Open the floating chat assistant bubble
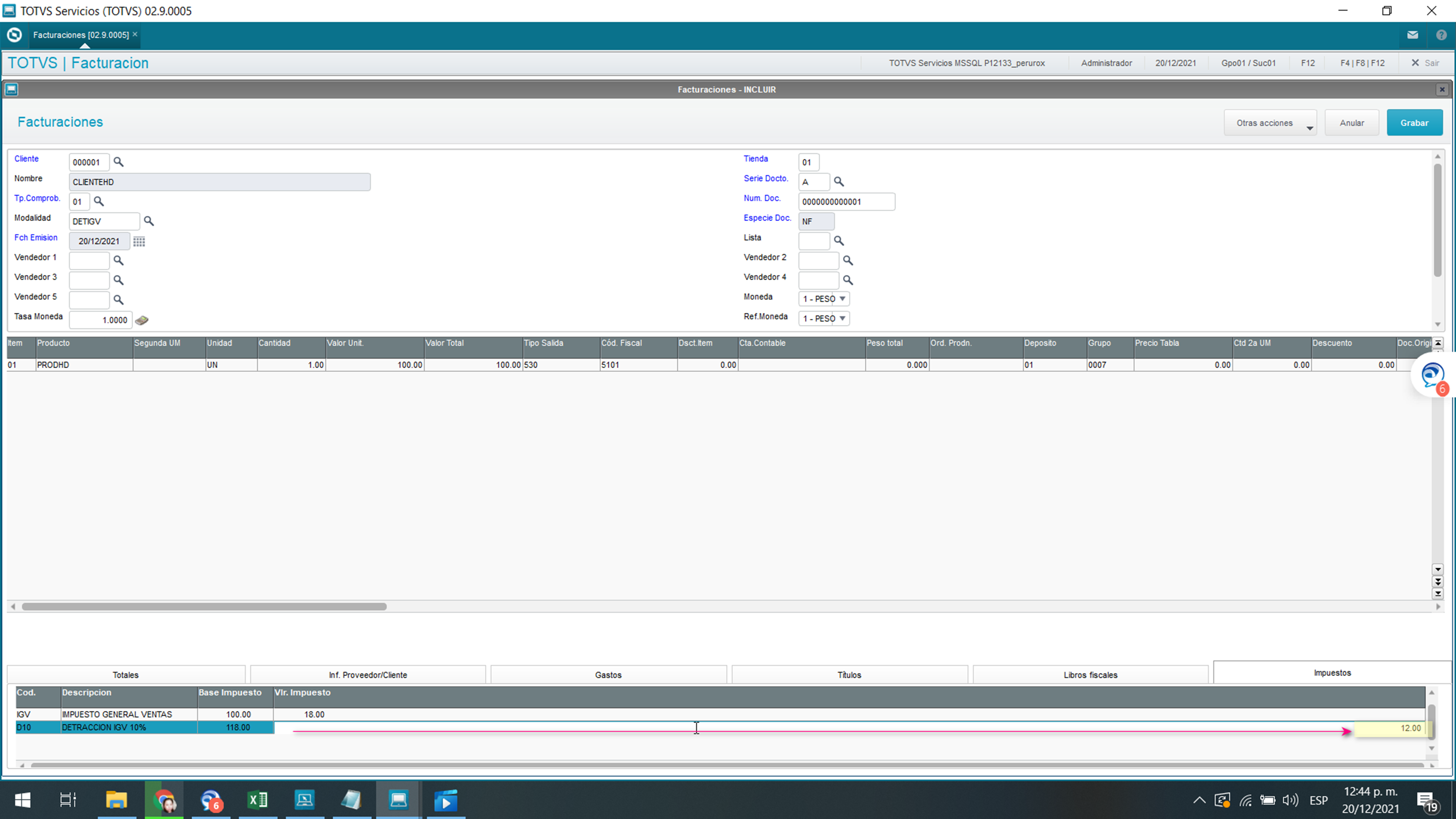This screenshot has height=819, width=1456. pos(1432,376)
